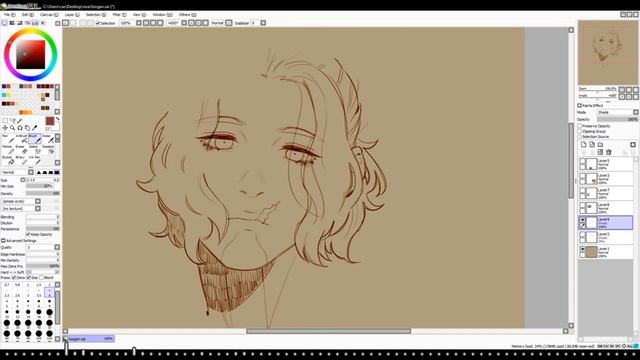Choose the Binary pen tool
The width and height of the screenshot is (640, 360).
pos(21,160)
